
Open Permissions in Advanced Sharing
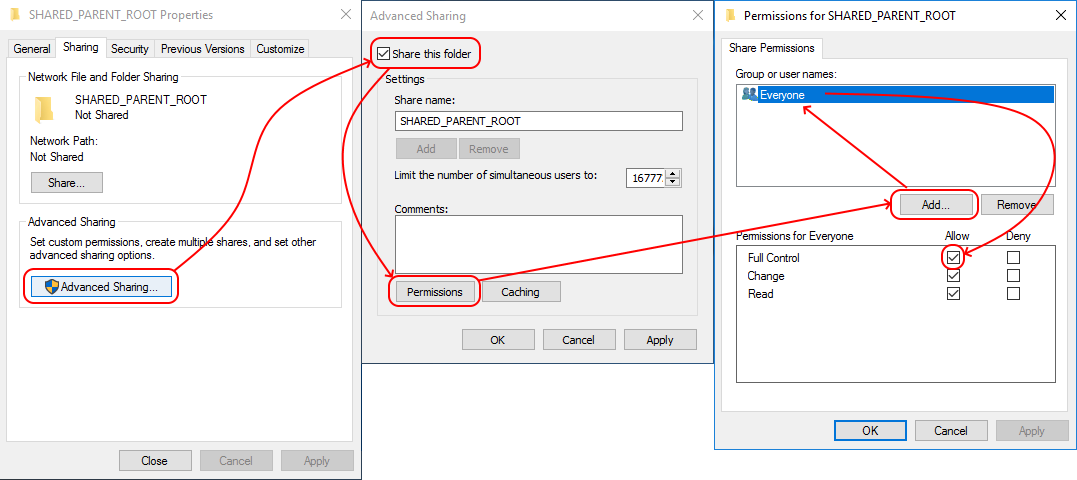click(435, 292)
